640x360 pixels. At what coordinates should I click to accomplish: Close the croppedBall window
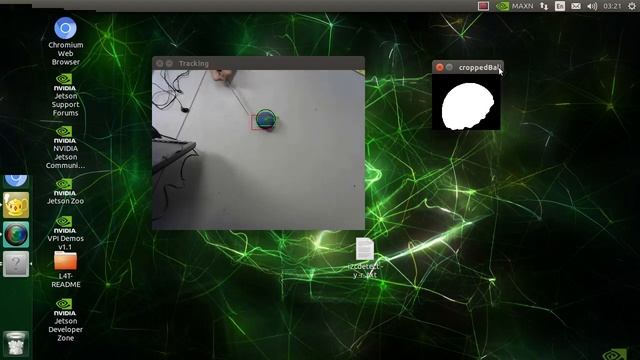click(440, 67)
